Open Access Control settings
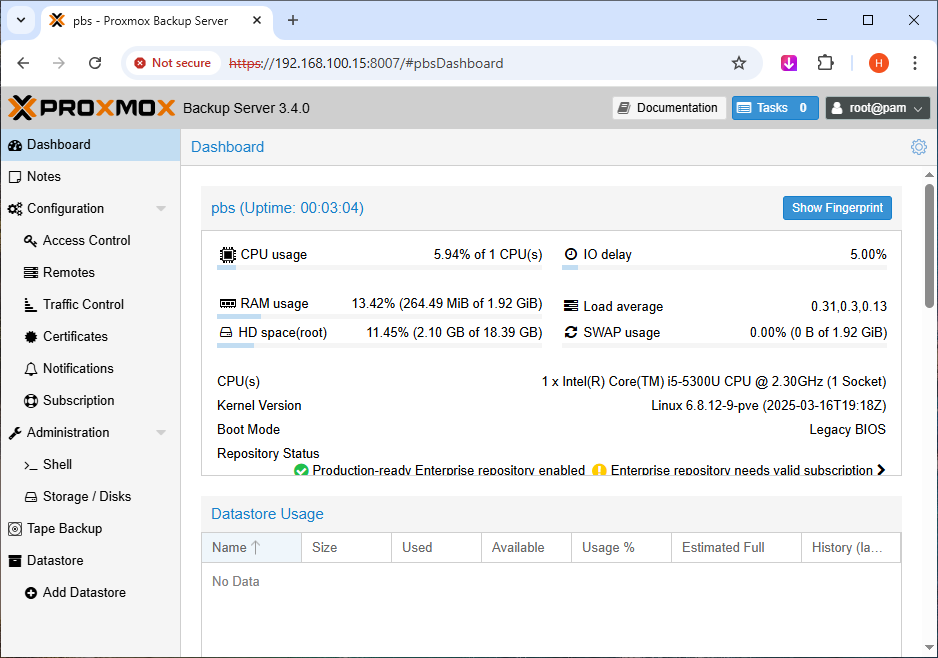This screenshot has height=658, width=938. [90, 240]
